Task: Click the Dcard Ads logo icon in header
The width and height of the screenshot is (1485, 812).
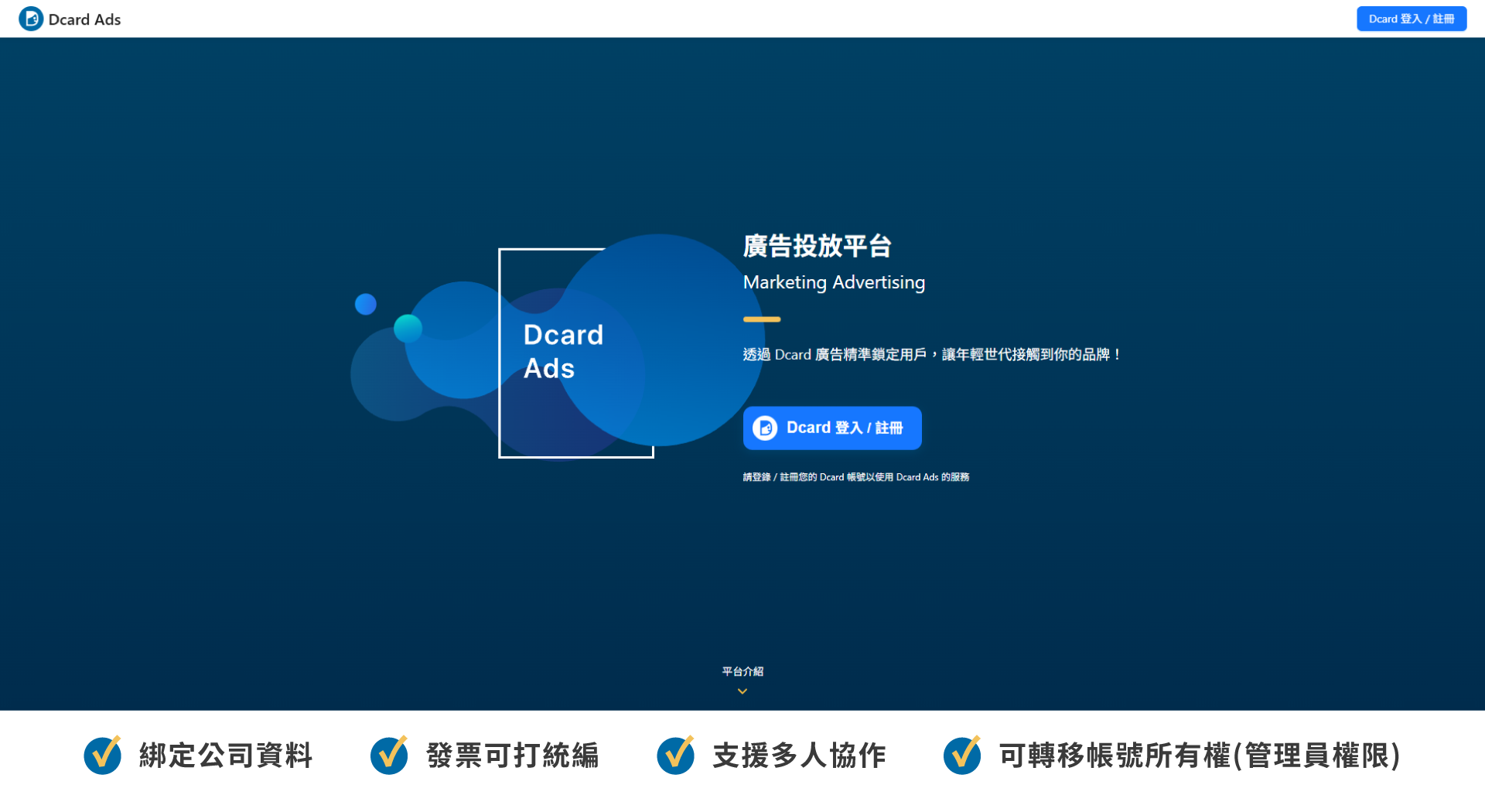Action: pyautogui.click(x=30, y=19)
